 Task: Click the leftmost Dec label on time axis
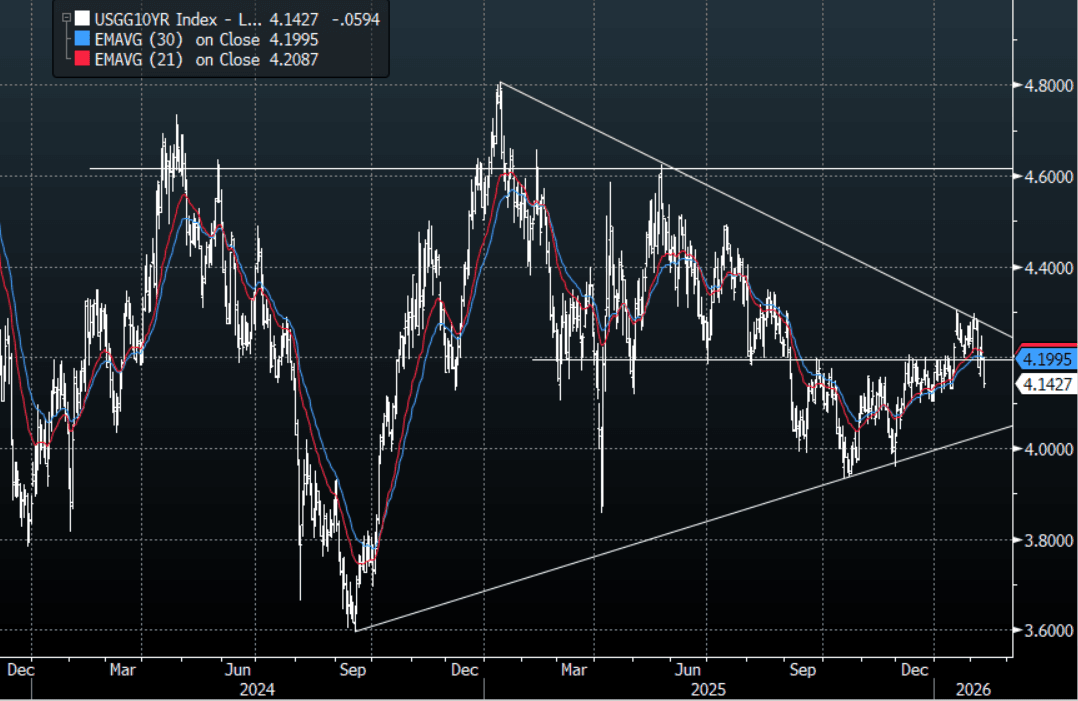click(21, 670)
